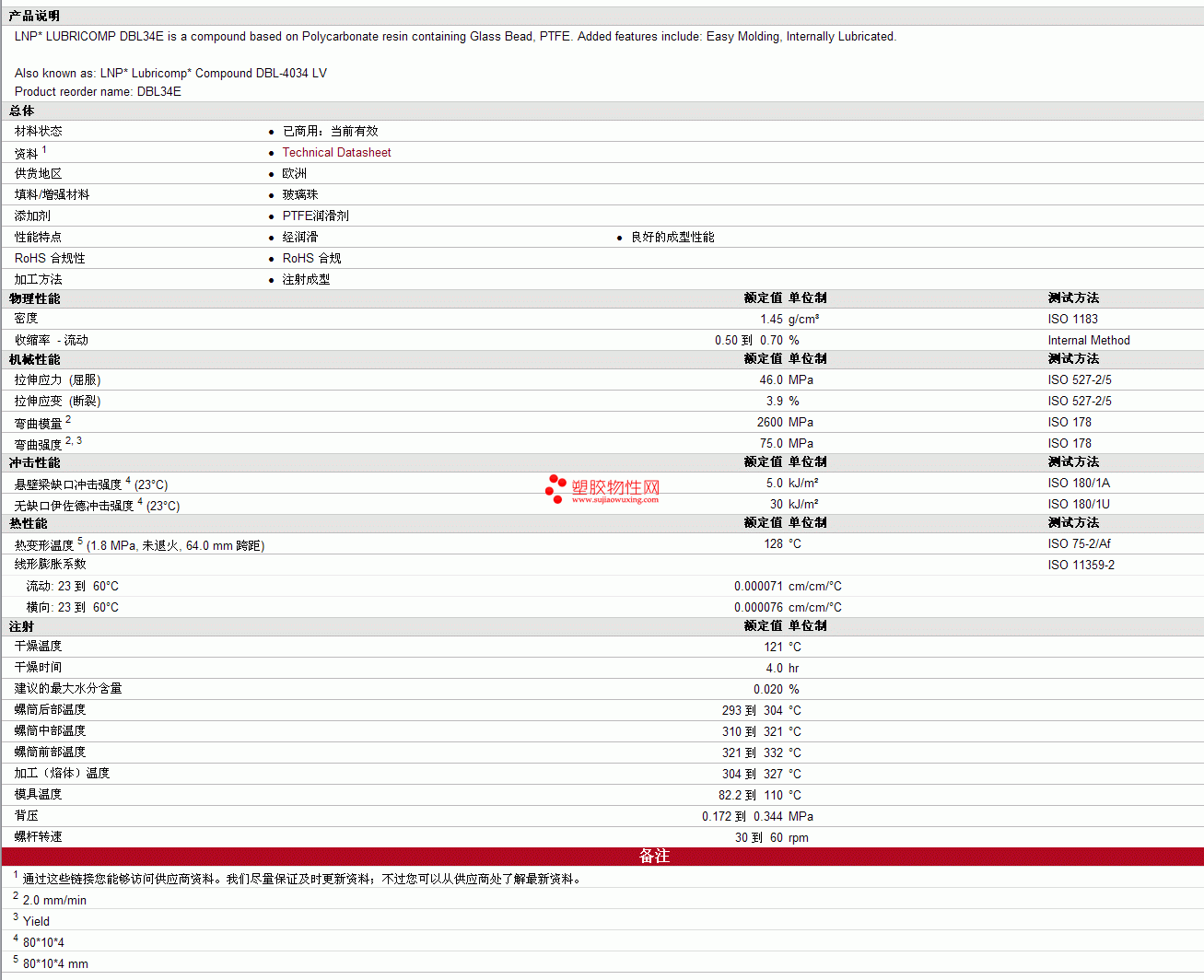The width and height of the screenshot is (1204, 980).
Task: Open the Technical Datasheet link
Action: click(x=336, y=153)
